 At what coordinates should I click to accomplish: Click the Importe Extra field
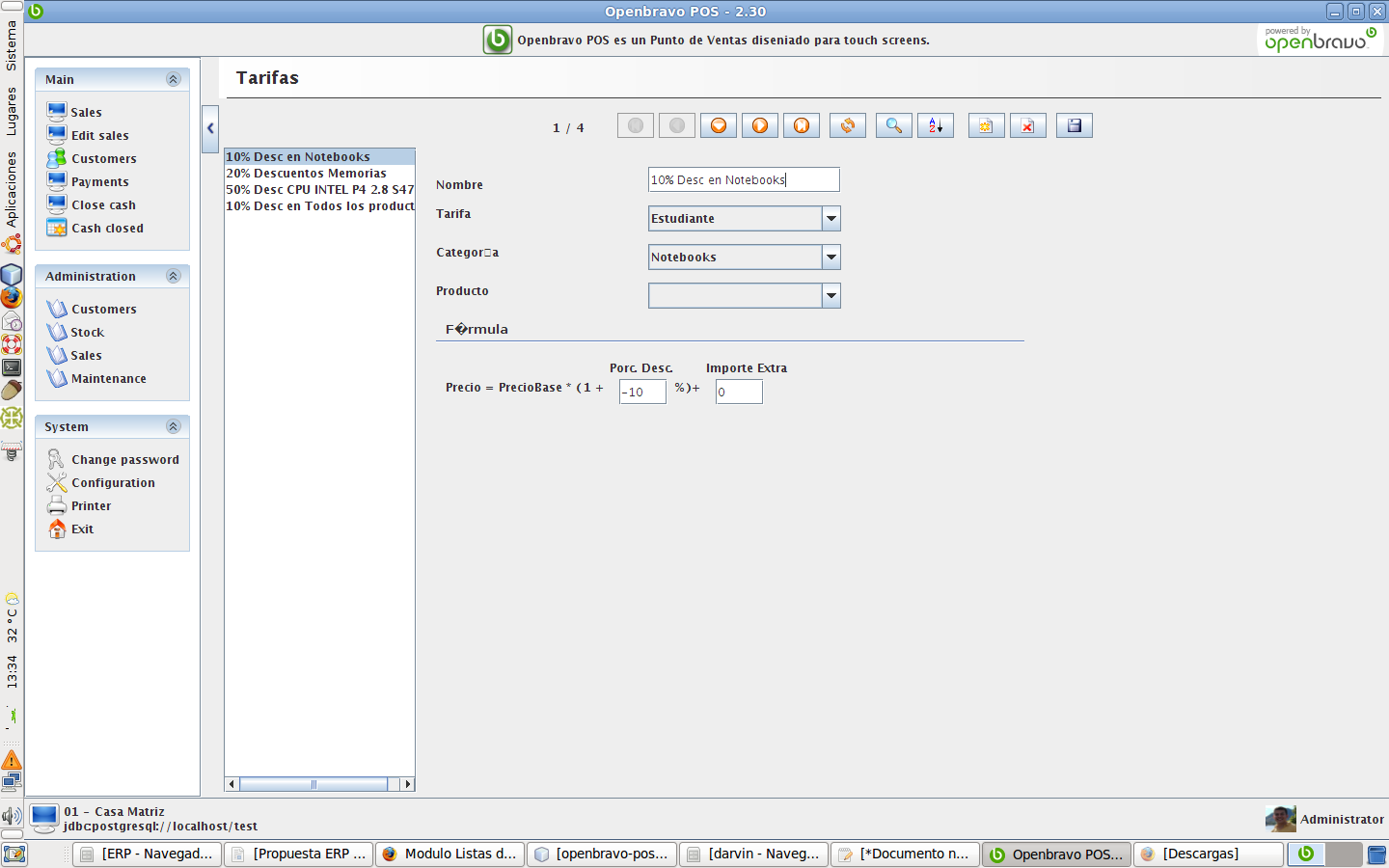click(739, 392)
